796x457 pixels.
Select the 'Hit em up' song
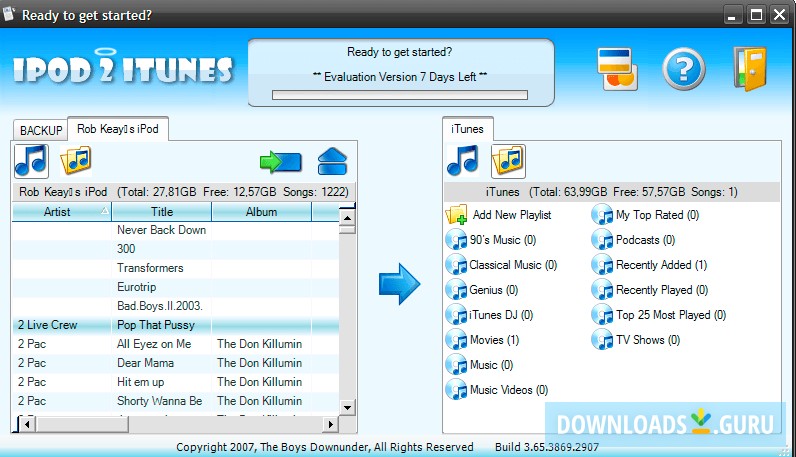[141, 382]
